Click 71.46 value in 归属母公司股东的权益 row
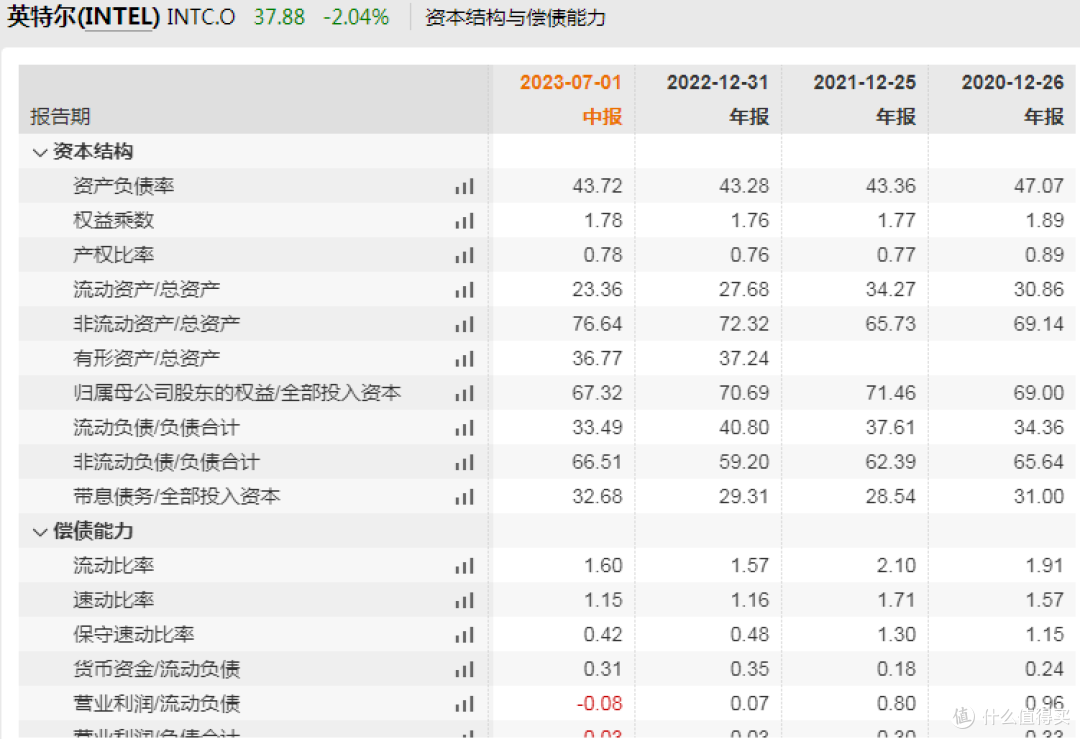 (891, 393)
